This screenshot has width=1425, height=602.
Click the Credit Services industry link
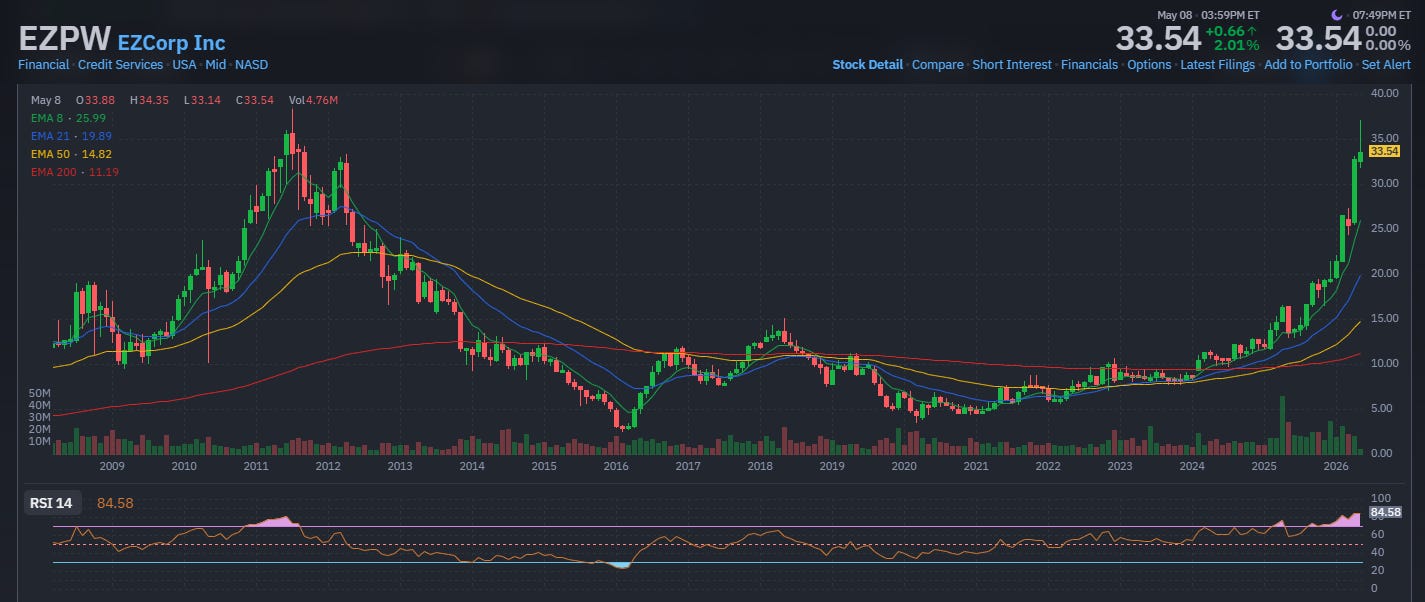120,64
